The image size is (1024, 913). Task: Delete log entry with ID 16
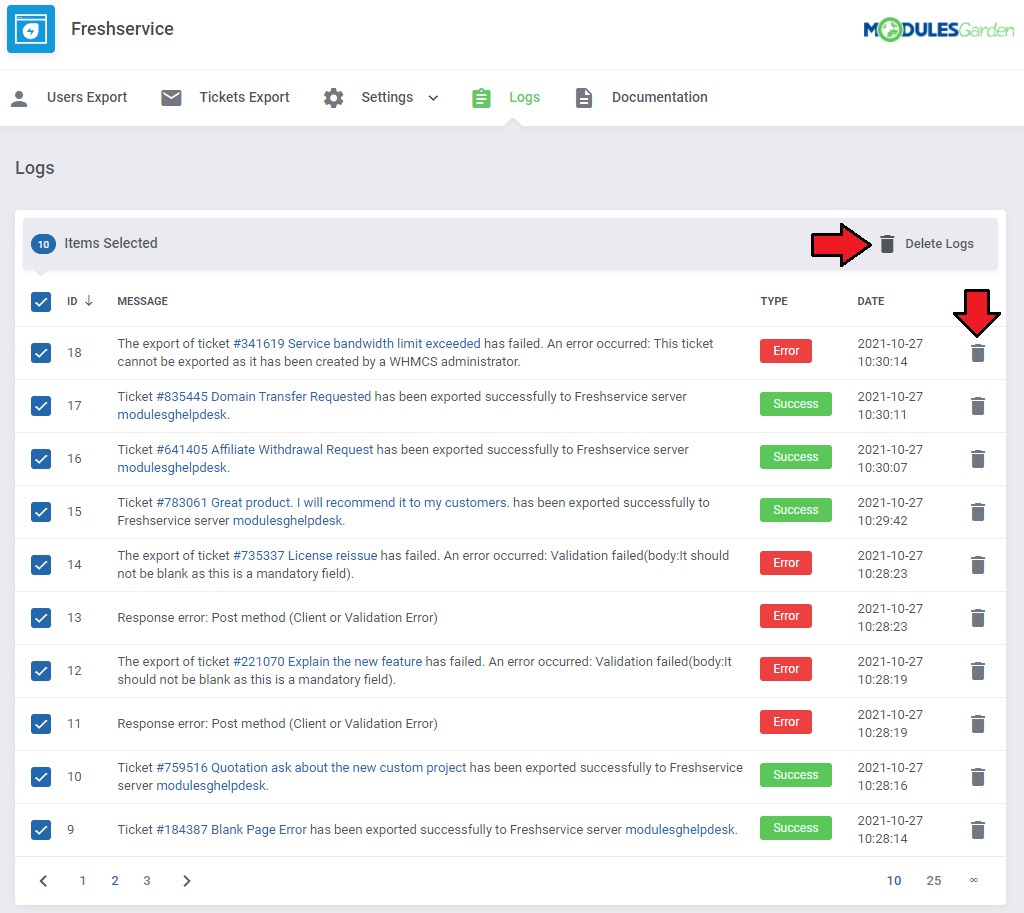click(x=978, y=458)
